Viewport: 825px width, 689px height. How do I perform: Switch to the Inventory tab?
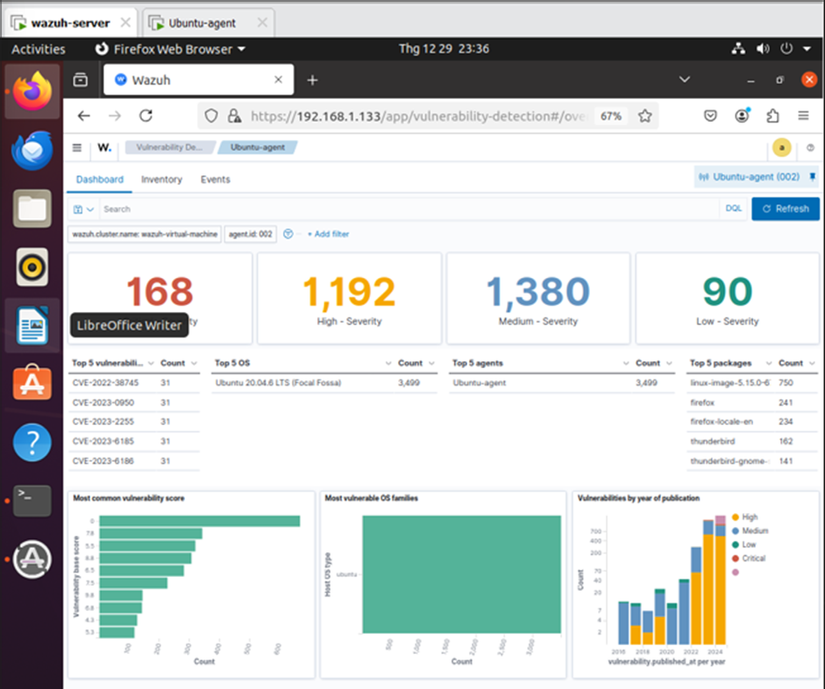(x=162, y=179)
